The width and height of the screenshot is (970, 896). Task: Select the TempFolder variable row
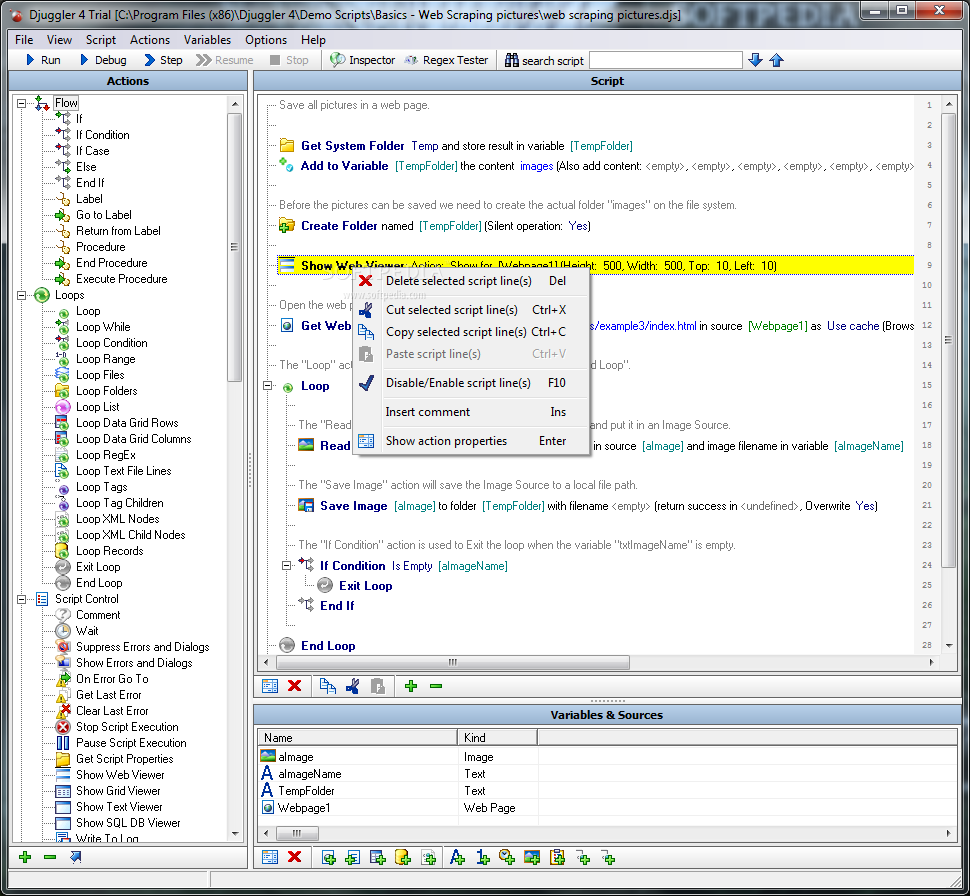coord(607,791)
